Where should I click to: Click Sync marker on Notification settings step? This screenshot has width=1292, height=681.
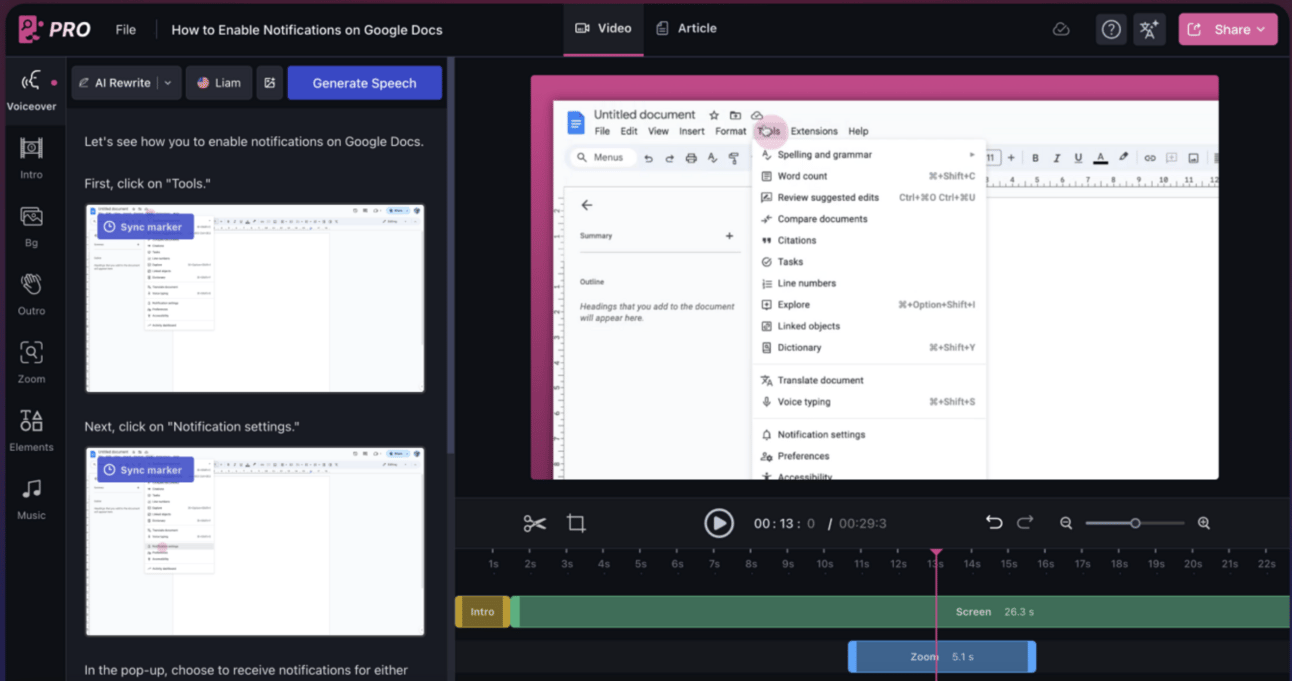tap(145, 470)
